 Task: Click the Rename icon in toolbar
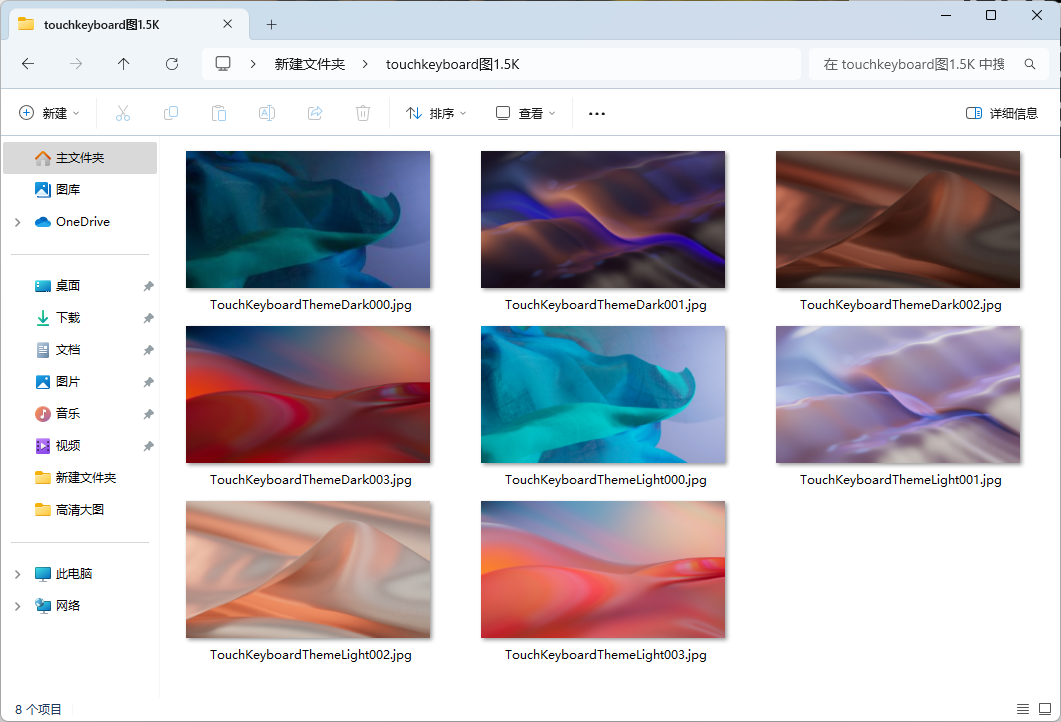pyautogui.click(x=267, y=113)
